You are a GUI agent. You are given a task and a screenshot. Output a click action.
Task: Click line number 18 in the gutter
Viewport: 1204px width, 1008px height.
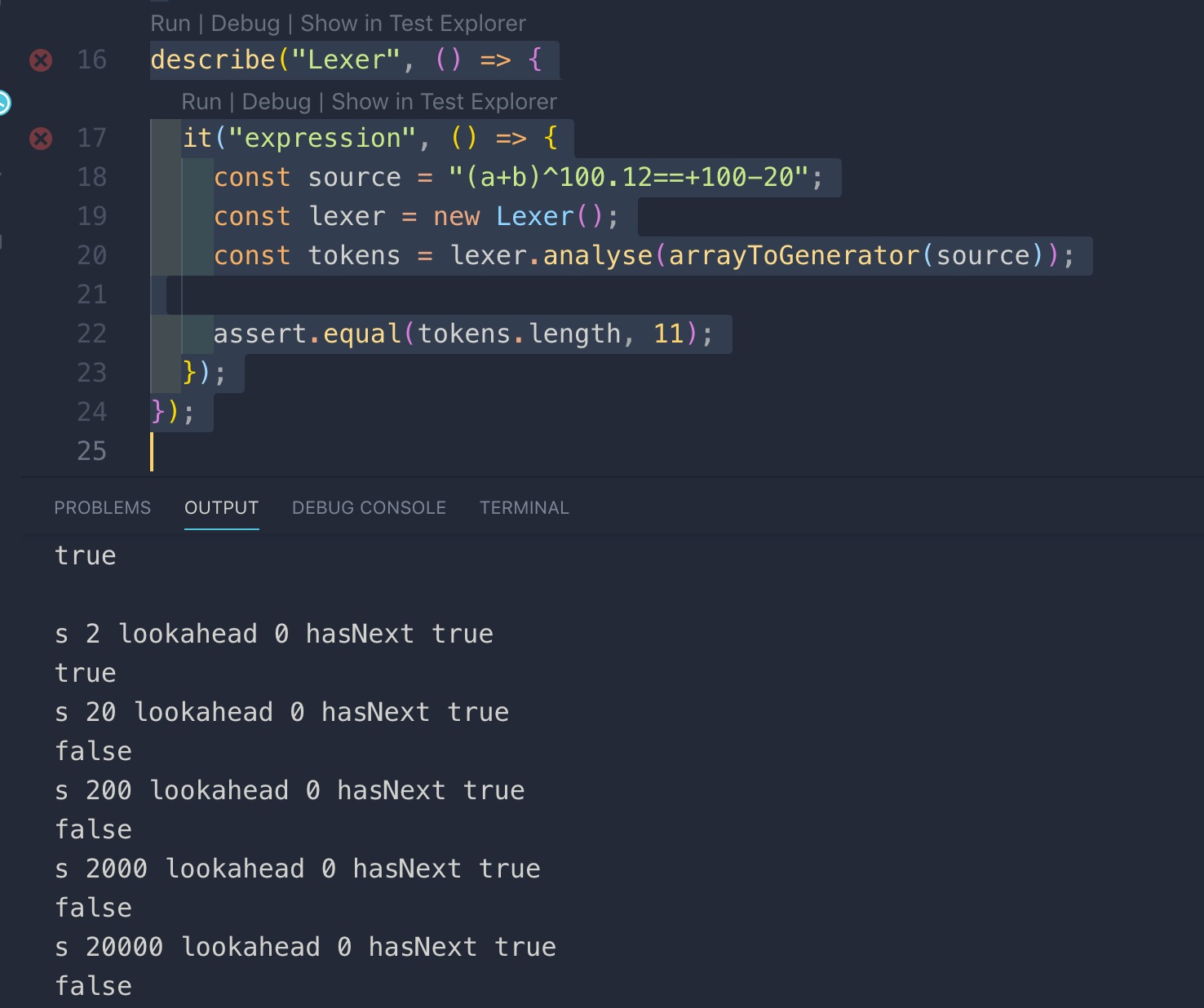click(x=92, y=178)
